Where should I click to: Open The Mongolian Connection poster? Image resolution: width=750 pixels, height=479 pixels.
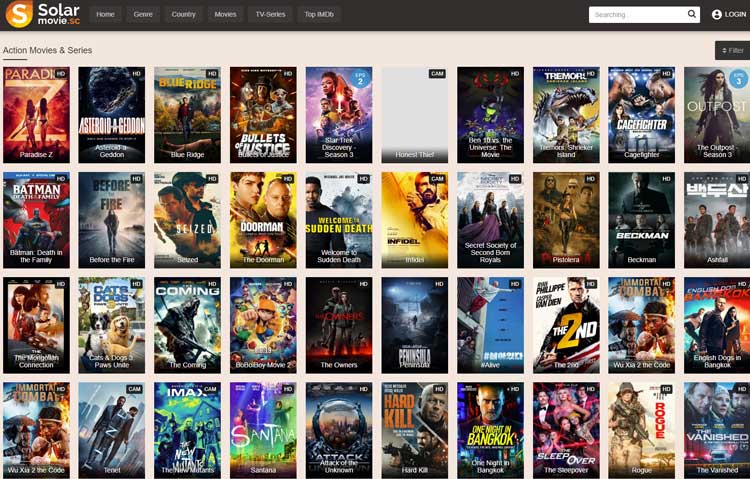pyautogui.click(x=36, y=325)
